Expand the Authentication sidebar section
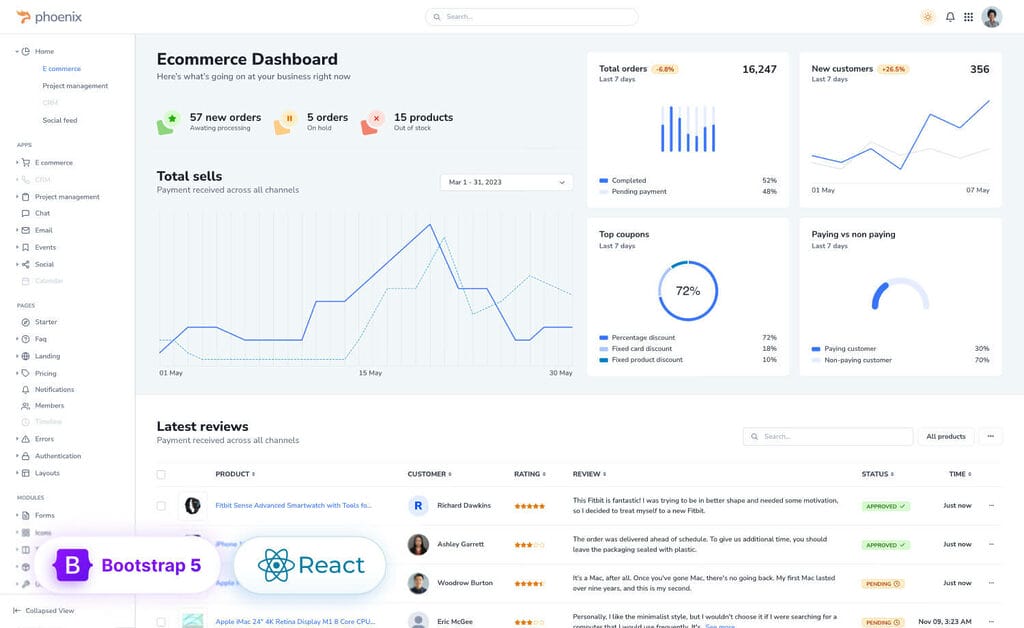1024x628 pixels. tap(17, 456)
